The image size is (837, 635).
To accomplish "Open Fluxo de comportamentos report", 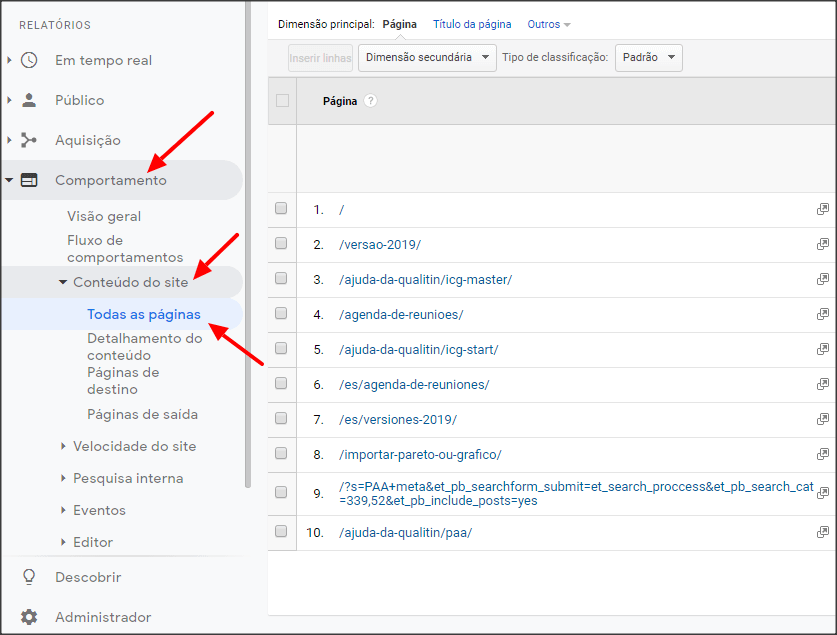I will 125,249.
